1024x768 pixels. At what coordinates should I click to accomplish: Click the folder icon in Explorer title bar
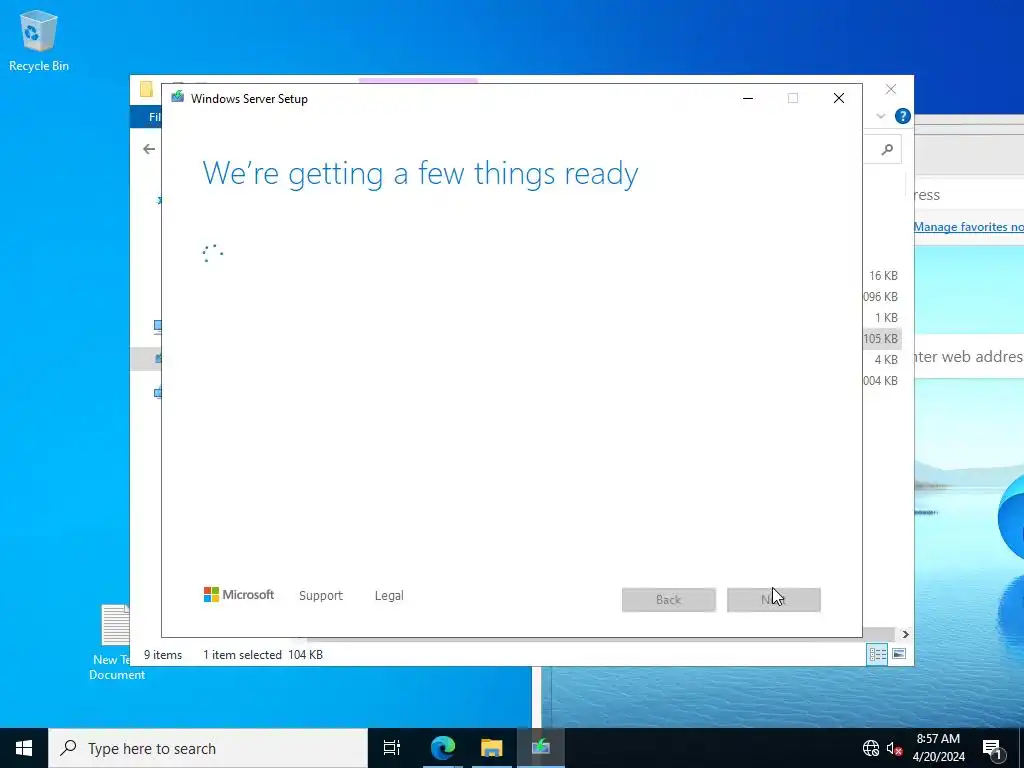[146, 89]
